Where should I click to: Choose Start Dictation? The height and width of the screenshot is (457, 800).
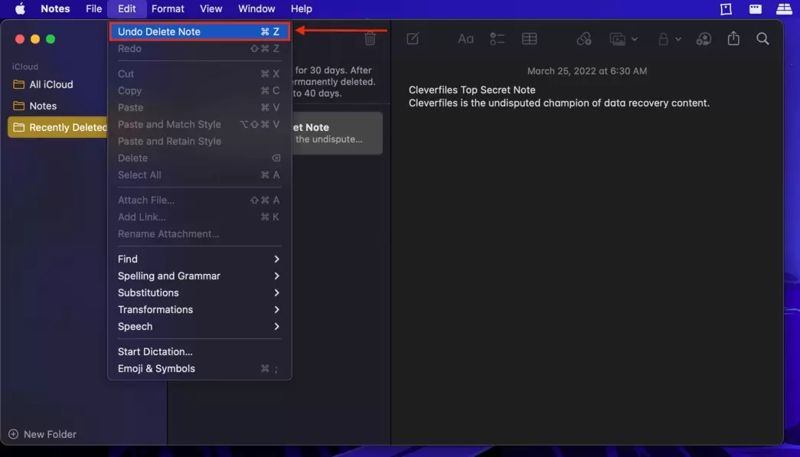tap(199, 351)
